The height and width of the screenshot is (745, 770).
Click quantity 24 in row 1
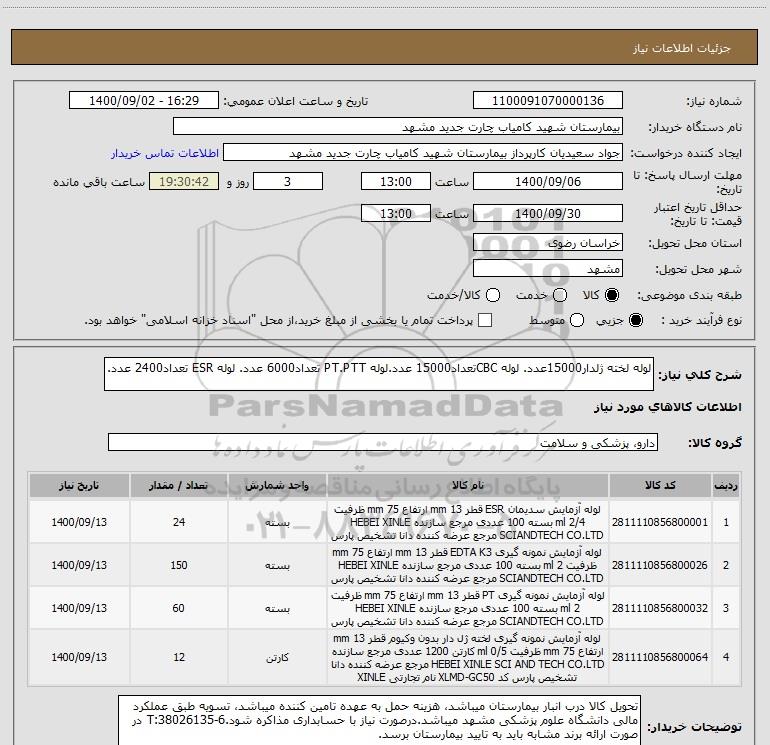(179, 522)
